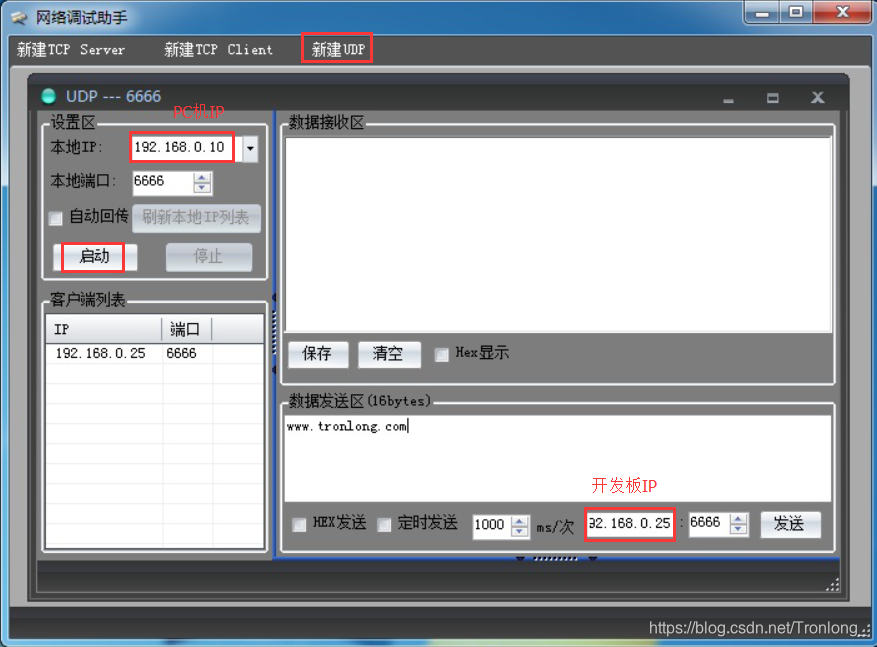Image resolution: width=877 pixels, height=647 pixels.
Task: Maximize the UDP --- 6666 child window
Action: tap(773, 98)
